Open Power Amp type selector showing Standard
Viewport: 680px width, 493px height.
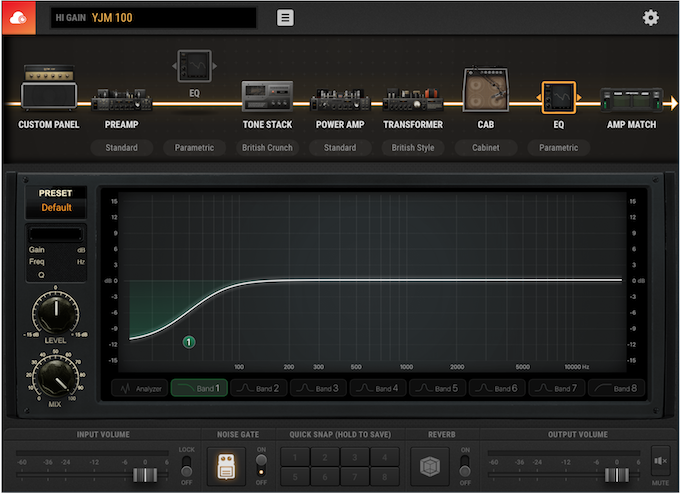[340, 148]
